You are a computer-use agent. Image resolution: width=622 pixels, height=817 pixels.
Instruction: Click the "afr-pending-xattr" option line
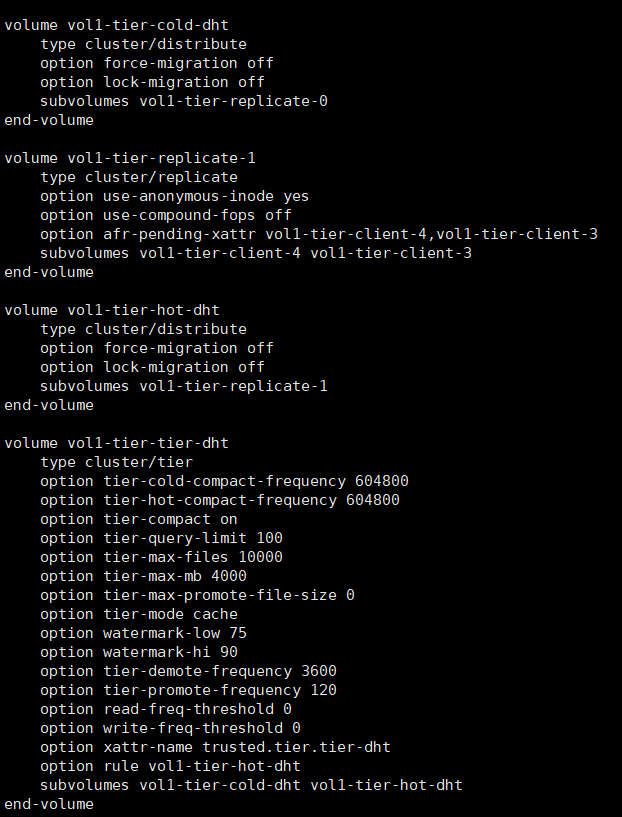click(318, 234)
